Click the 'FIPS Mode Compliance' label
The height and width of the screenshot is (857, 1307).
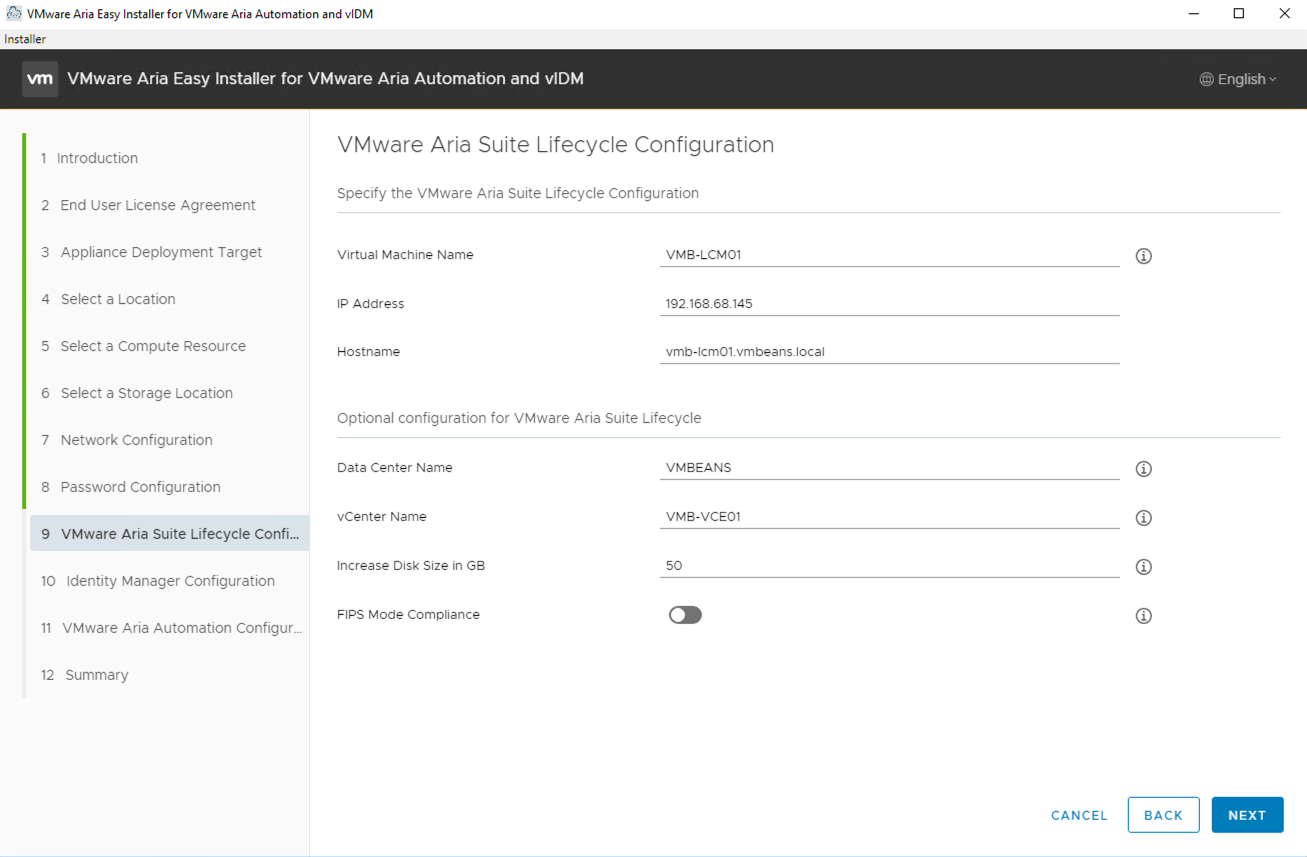(408, 615)
